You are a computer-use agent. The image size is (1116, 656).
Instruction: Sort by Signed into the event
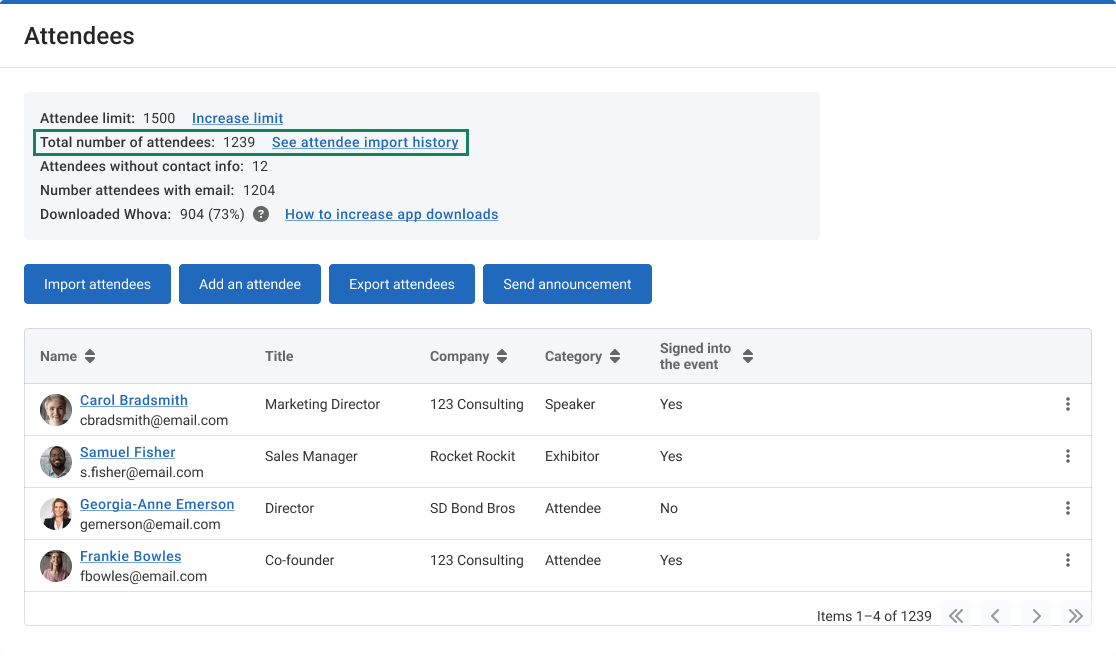pyautogui.click(x=748, y=356)
